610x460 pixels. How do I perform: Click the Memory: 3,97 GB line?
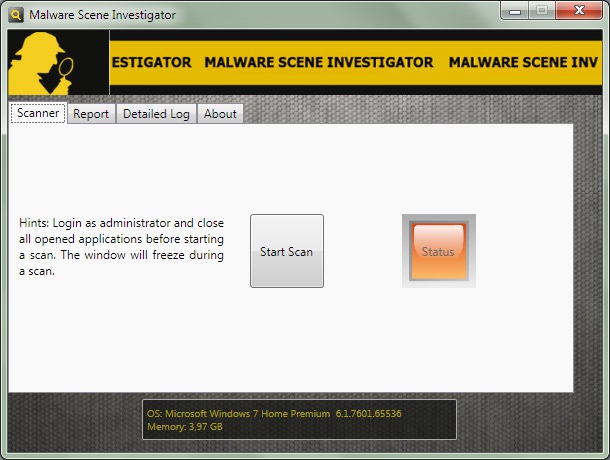185,427
